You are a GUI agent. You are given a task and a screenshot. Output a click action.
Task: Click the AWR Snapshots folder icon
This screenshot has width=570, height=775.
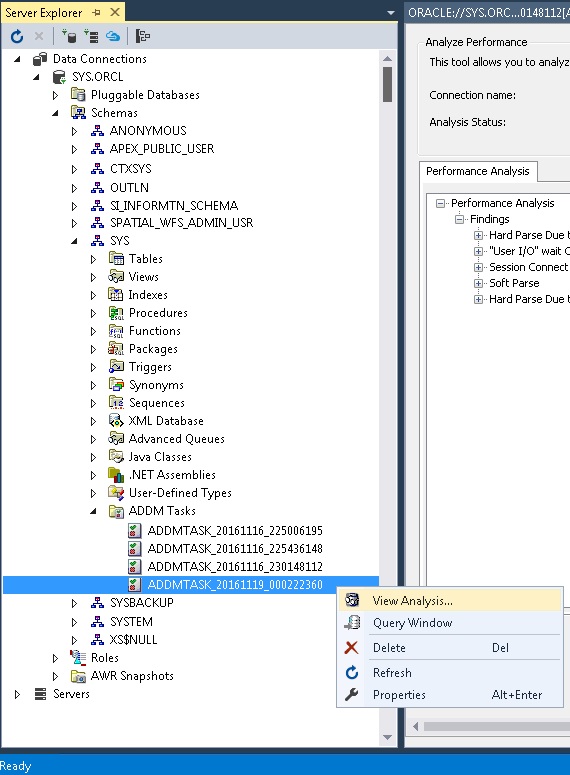point(78,676)
